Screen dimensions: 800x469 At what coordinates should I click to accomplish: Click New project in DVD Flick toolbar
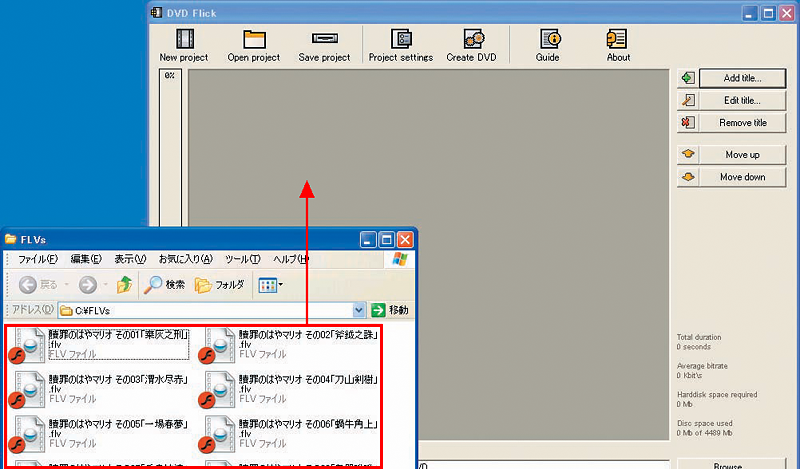pos(184,45)
